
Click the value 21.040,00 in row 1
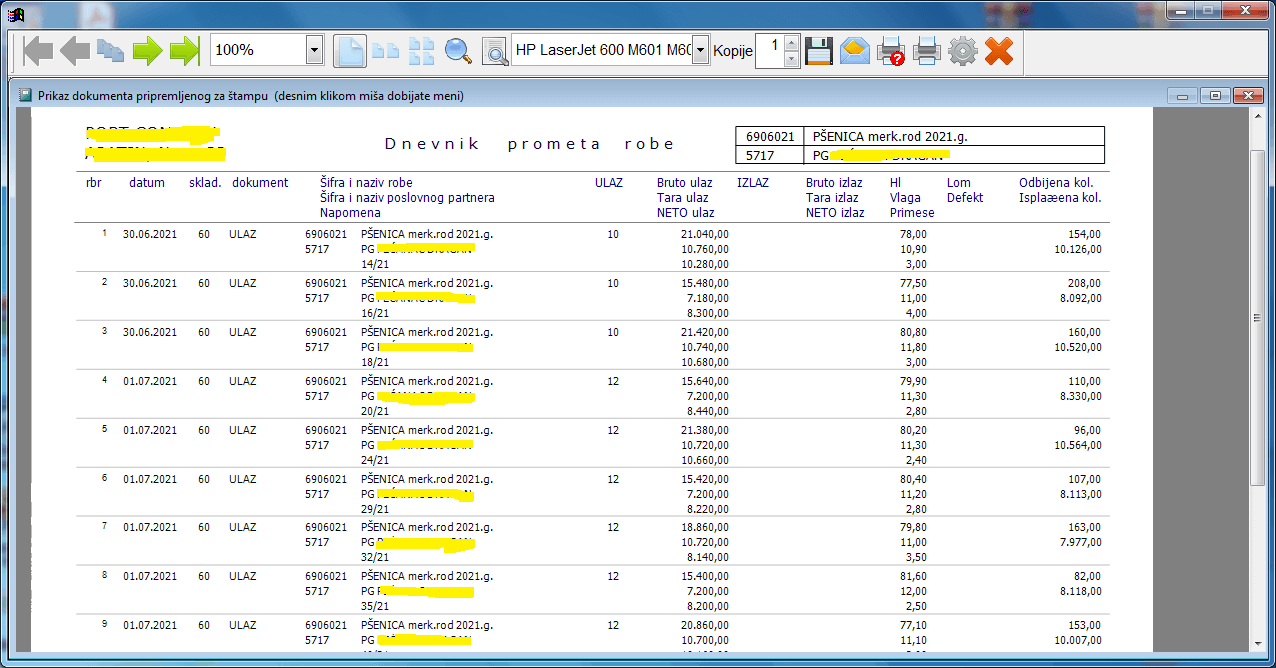click(704, 234)
